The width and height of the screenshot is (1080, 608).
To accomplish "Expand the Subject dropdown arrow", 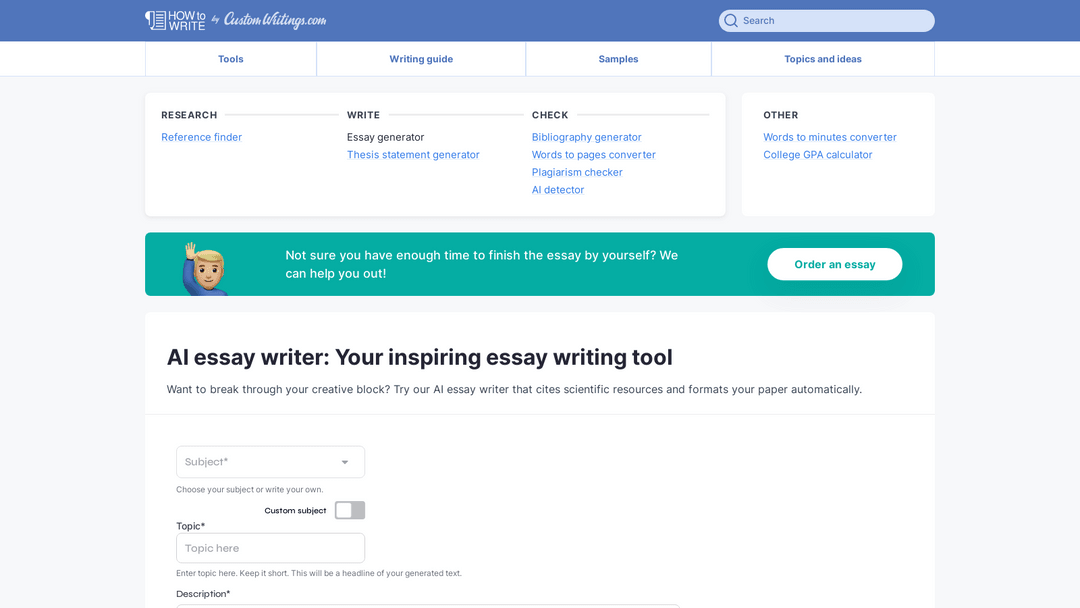I will (x=345, y=462).
